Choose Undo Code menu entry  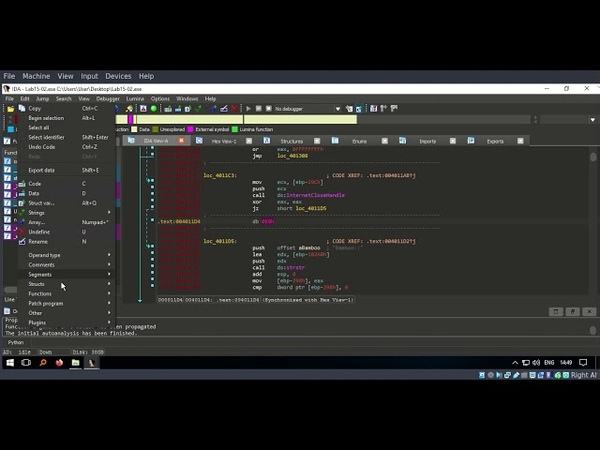(67, 147)
